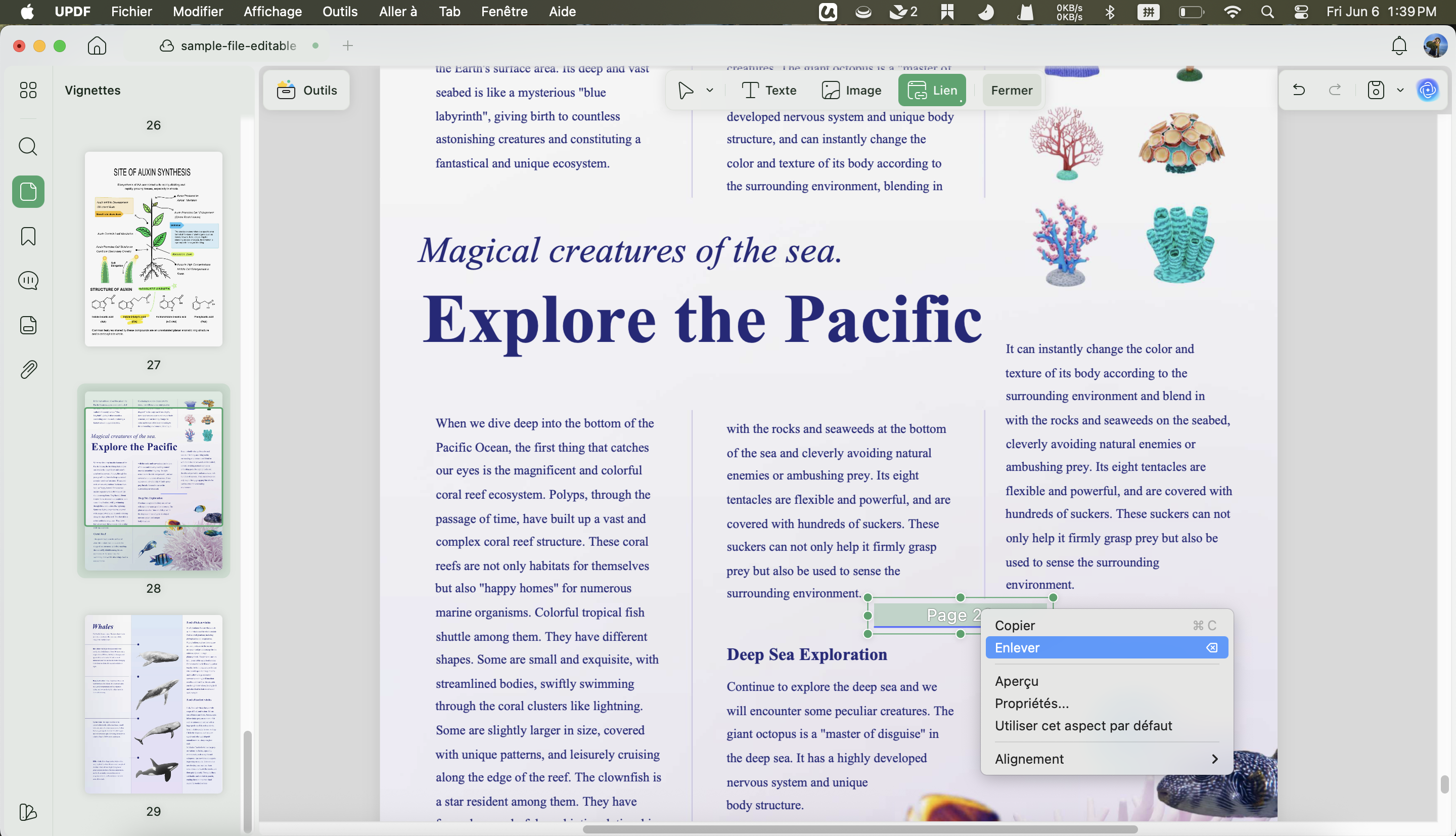The height and width of the screenshot is (836, 1456).
Task: Click the layers icon at the sidebar bottom
Action: tap(28, 812)
